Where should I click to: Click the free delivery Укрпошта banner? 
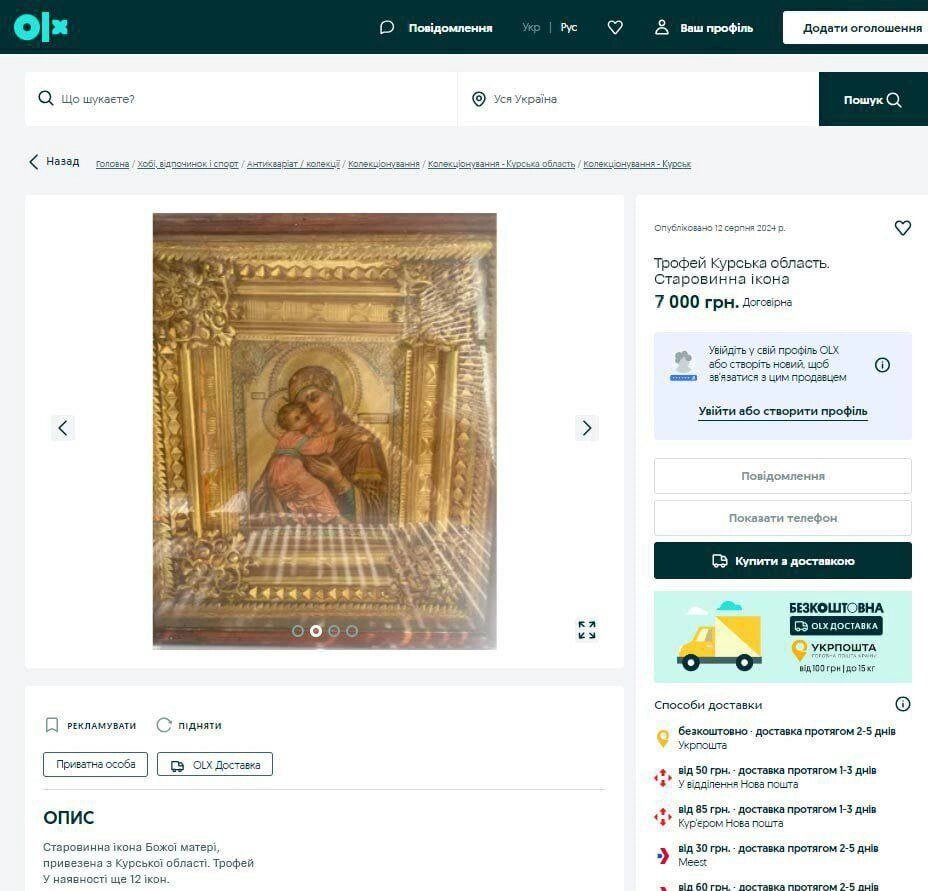point(782,637)
